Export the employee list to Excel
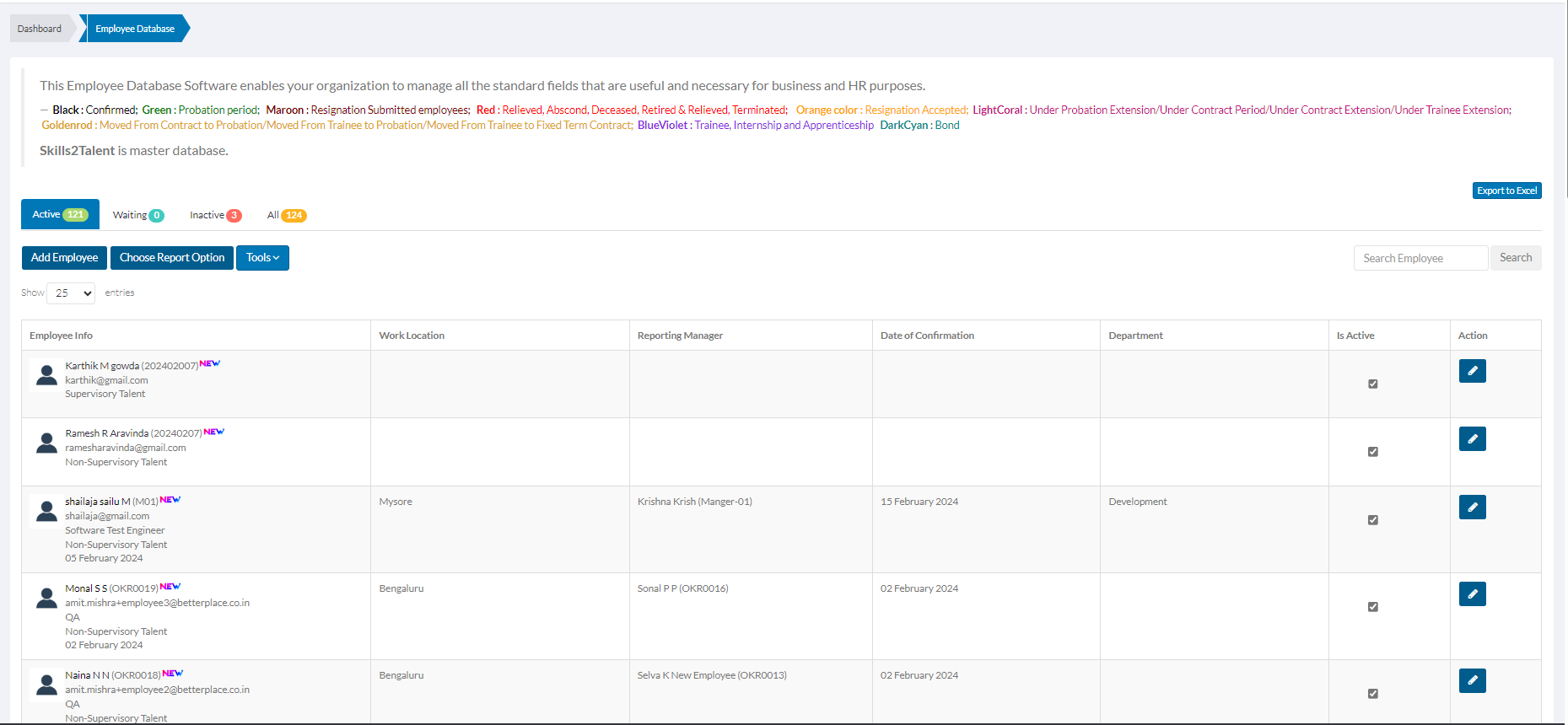The width and height of the screenshot is (1568, 725). (1506, 191)
